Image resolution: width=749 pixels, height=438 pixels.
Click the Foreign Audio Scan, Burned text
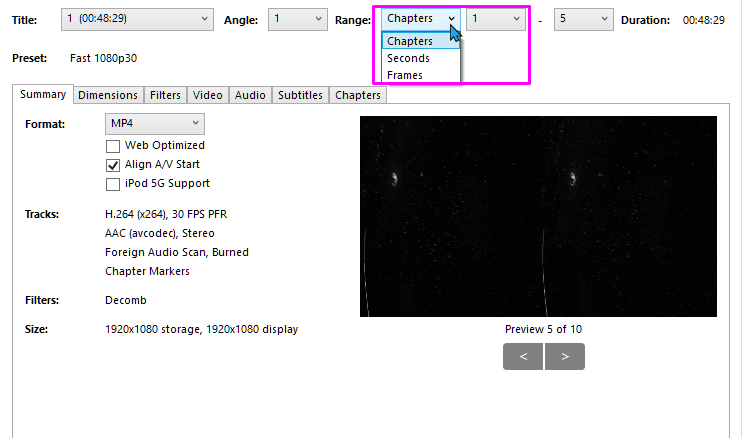tap(177, 252)
